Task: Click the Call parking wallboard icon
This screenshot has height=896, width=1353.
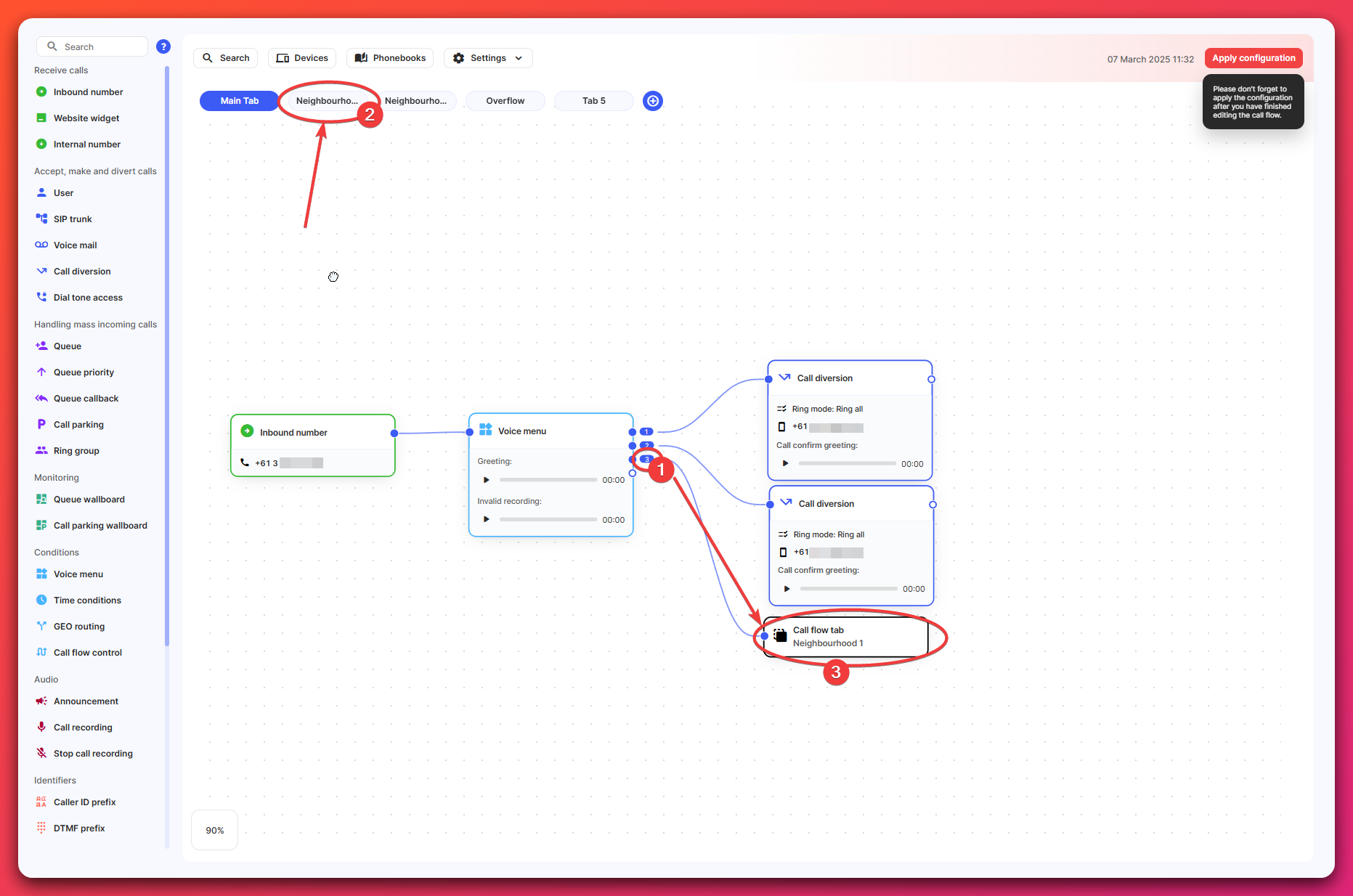Action: pos(41,526)
